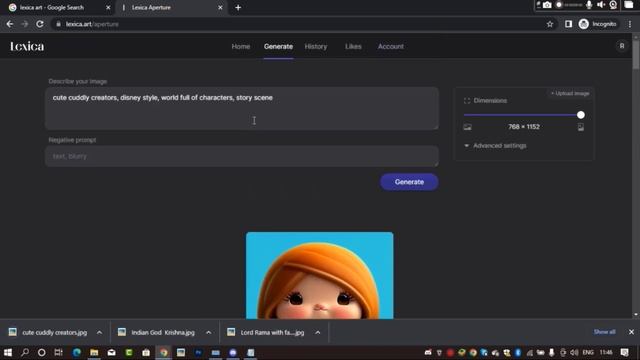The width and height of the screenshot is (640, 360).
Task: Click the Bluetooth tray icon
Action: (x=518, y=352)
